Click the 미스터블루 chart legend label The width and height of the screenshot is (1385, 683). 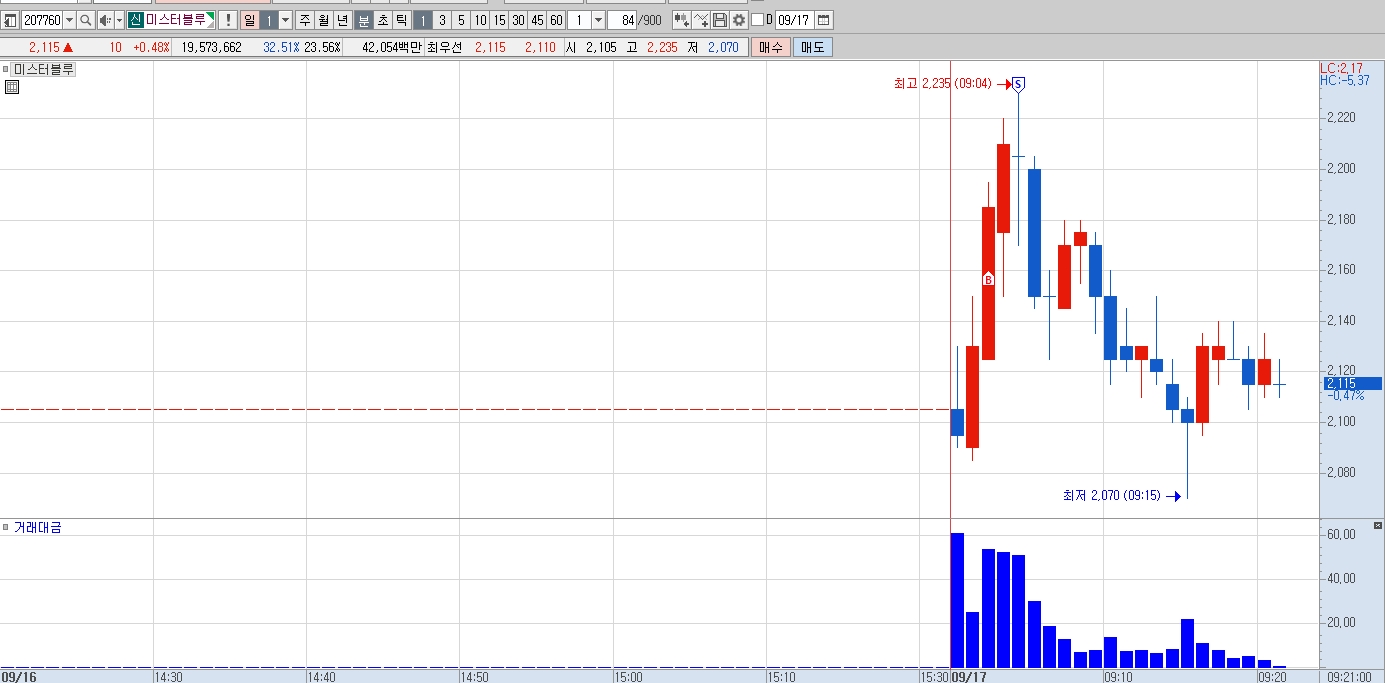tap(43, 69)
